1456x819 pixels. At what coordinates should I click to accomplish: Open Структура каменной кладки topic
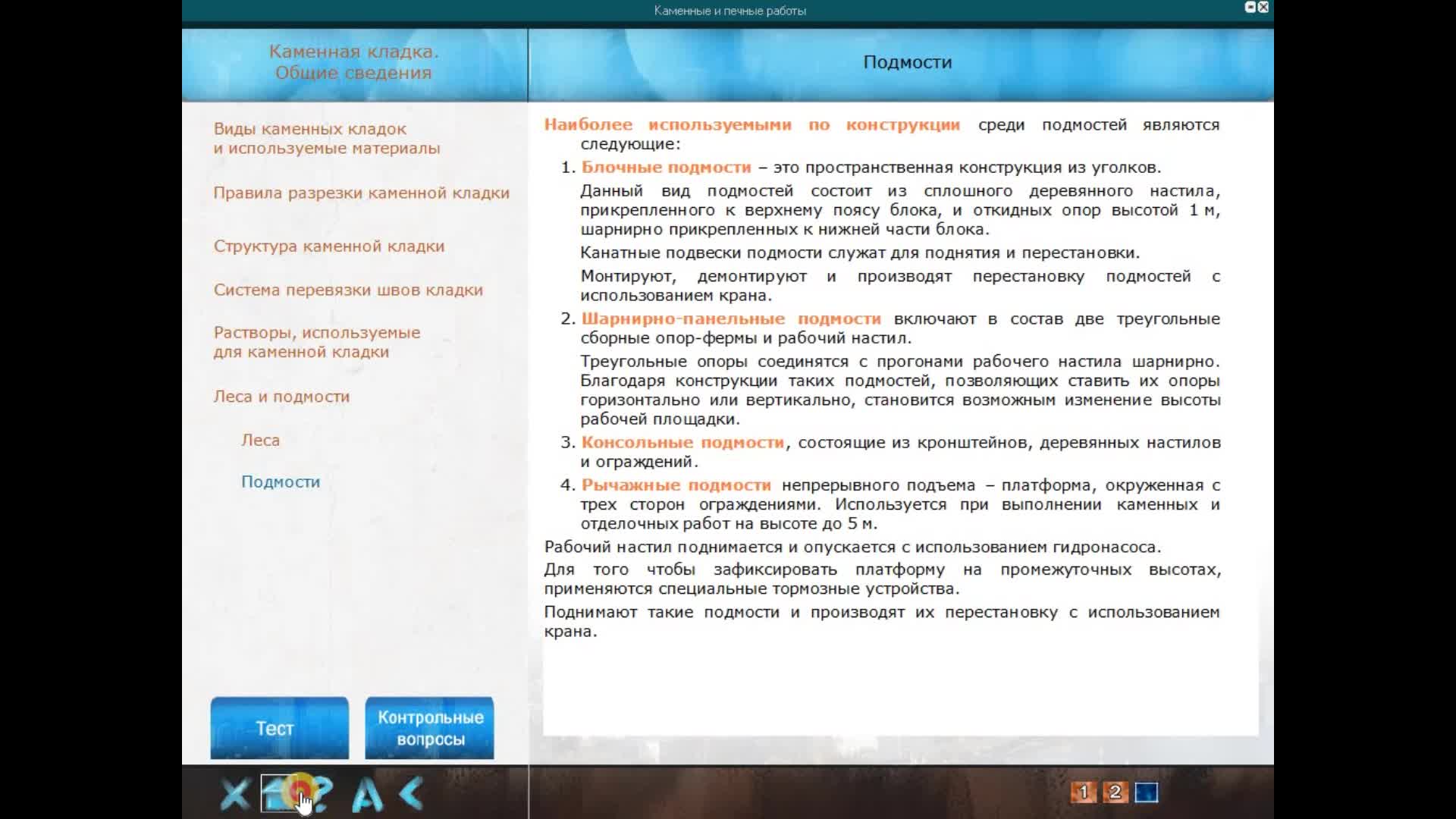328,246
